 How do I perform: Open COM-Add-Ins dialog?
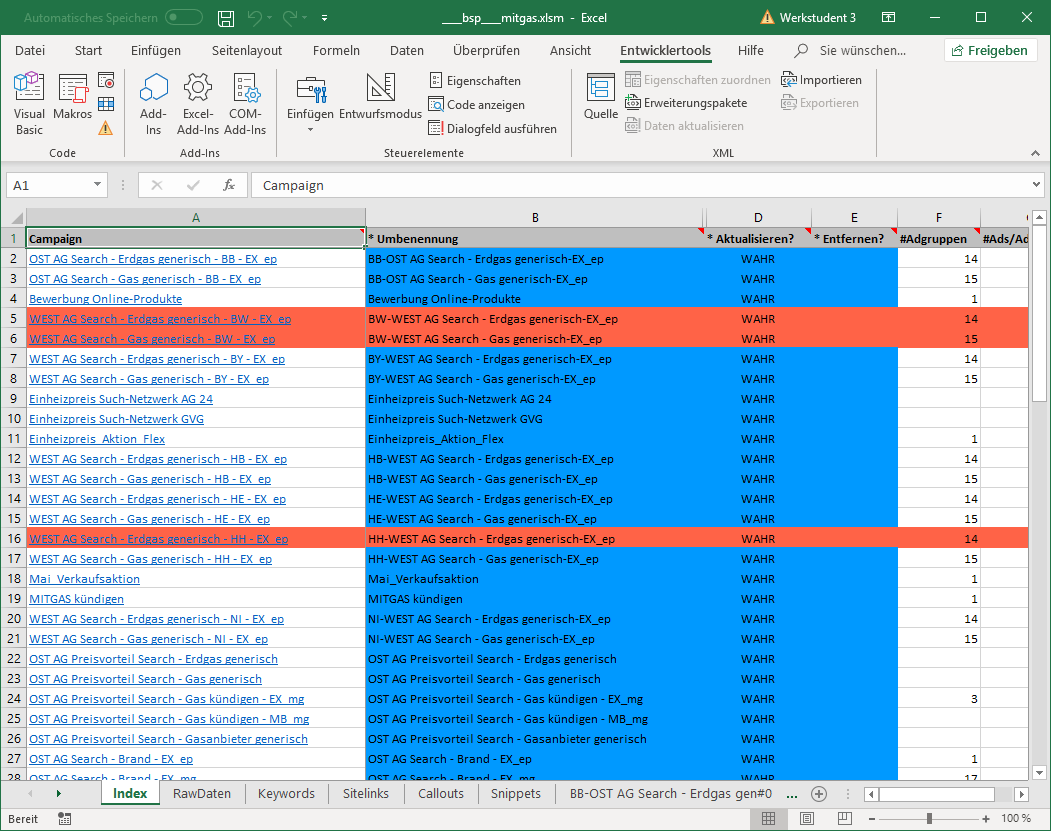coord(245,105)
